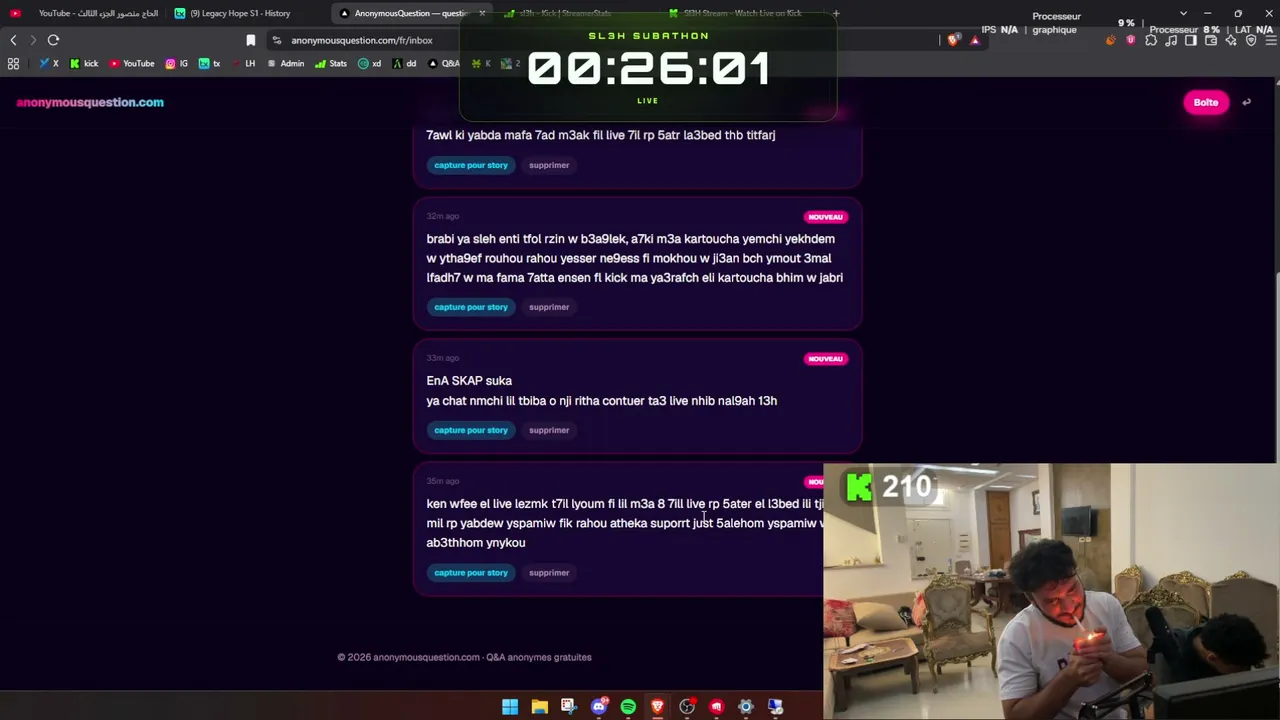Reload the page with the refresh icon

(53, 40)
